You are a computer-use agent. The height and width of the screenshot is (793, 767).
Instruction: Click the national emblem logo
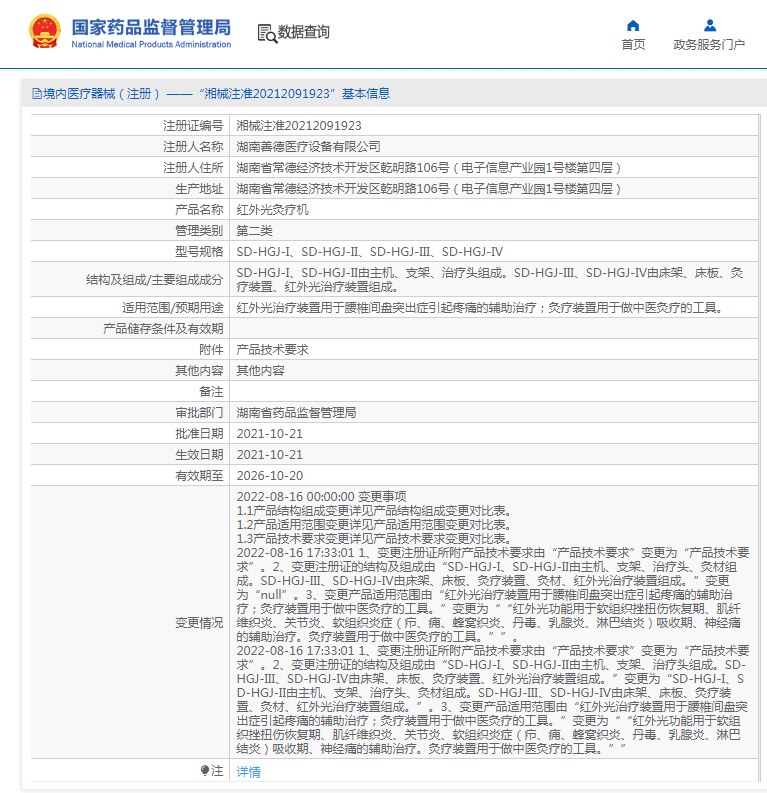pyautogui.click(x=44, y=31)
